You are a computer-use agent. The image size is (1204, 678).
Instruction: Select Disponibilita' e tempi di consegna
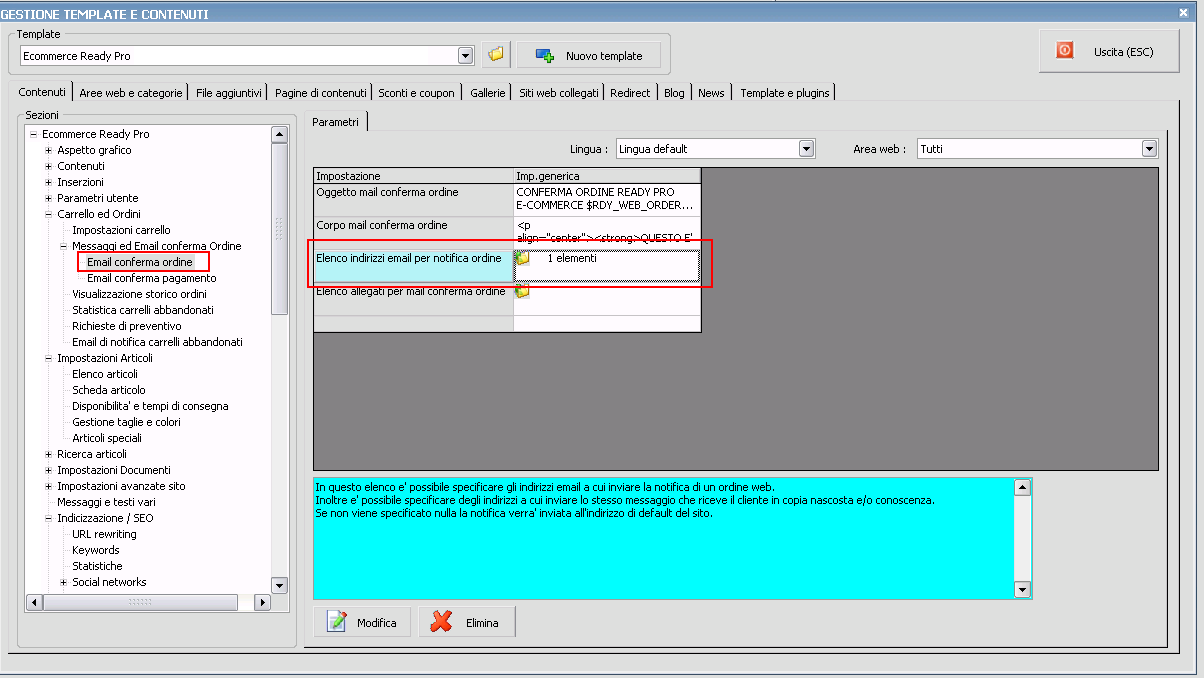coord(150,406)
